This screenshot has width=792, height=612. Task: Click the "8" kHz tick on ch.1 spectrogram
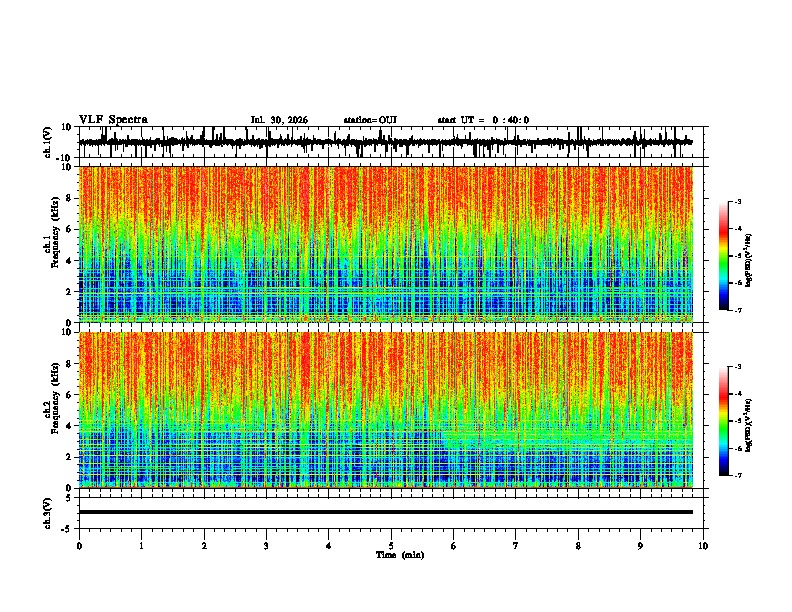coord(69,198)
